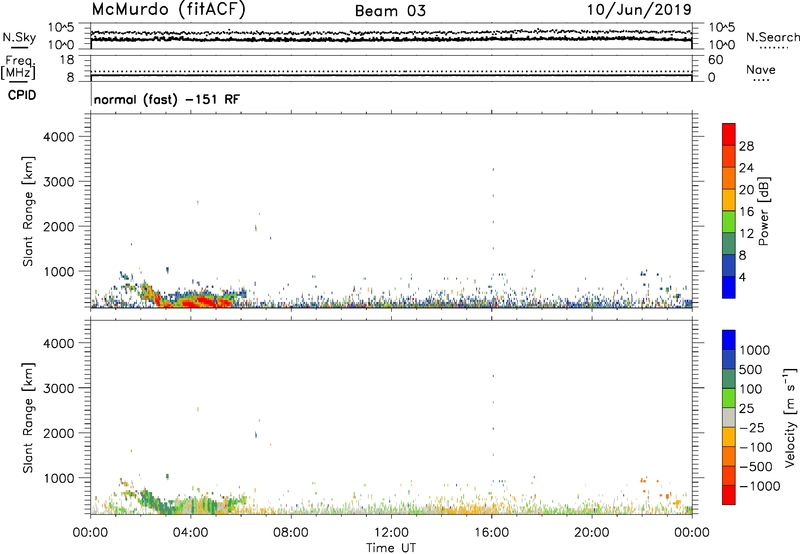
Task: Pick the bright blue top Velocity bar segment
Action: [x=729, y=340]
